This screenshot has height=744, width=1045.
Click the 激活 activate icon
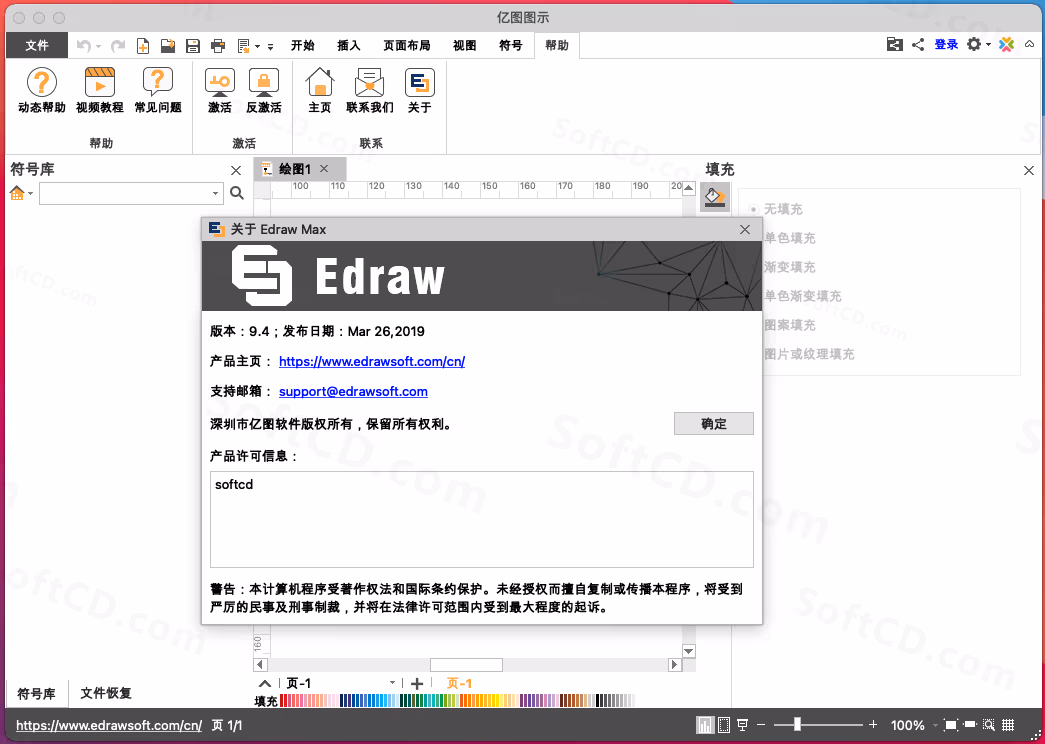coord(219,90)
